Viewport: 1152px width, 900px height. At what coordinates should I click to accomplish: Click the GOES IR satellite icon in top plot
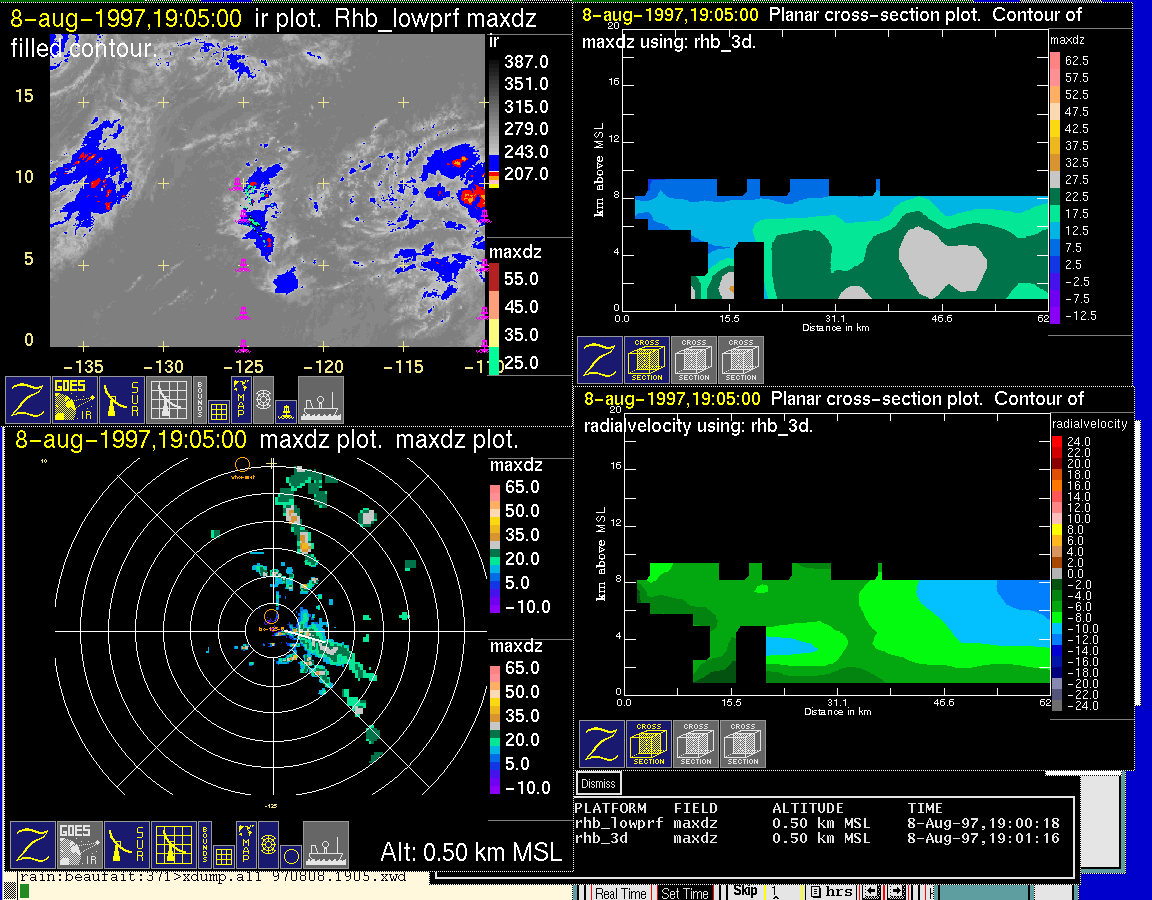76,399
